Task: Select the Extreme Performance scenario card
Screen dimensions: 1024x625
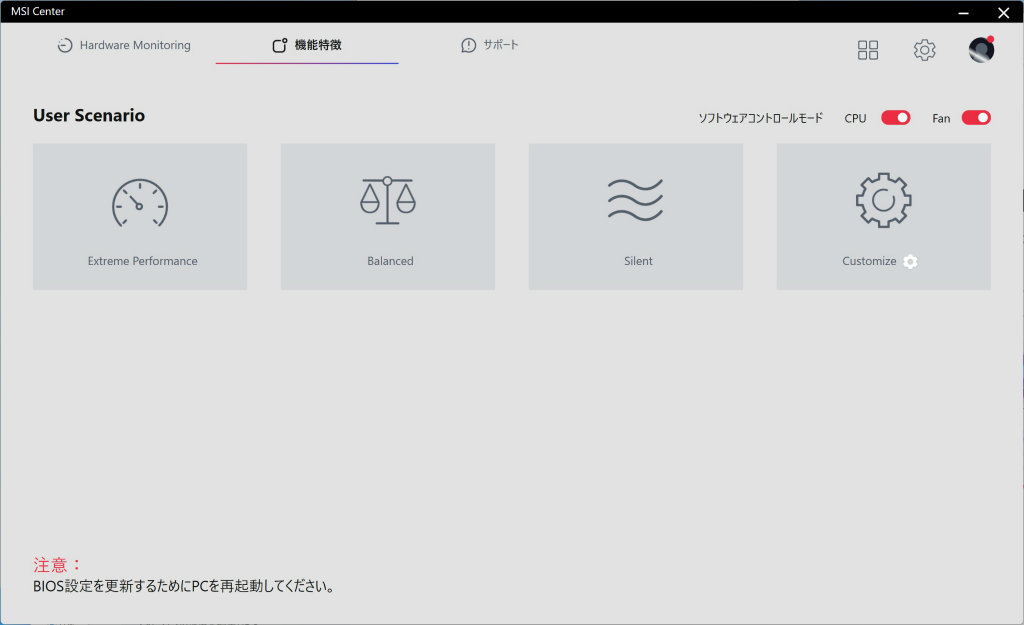Action: coord(140,217)
